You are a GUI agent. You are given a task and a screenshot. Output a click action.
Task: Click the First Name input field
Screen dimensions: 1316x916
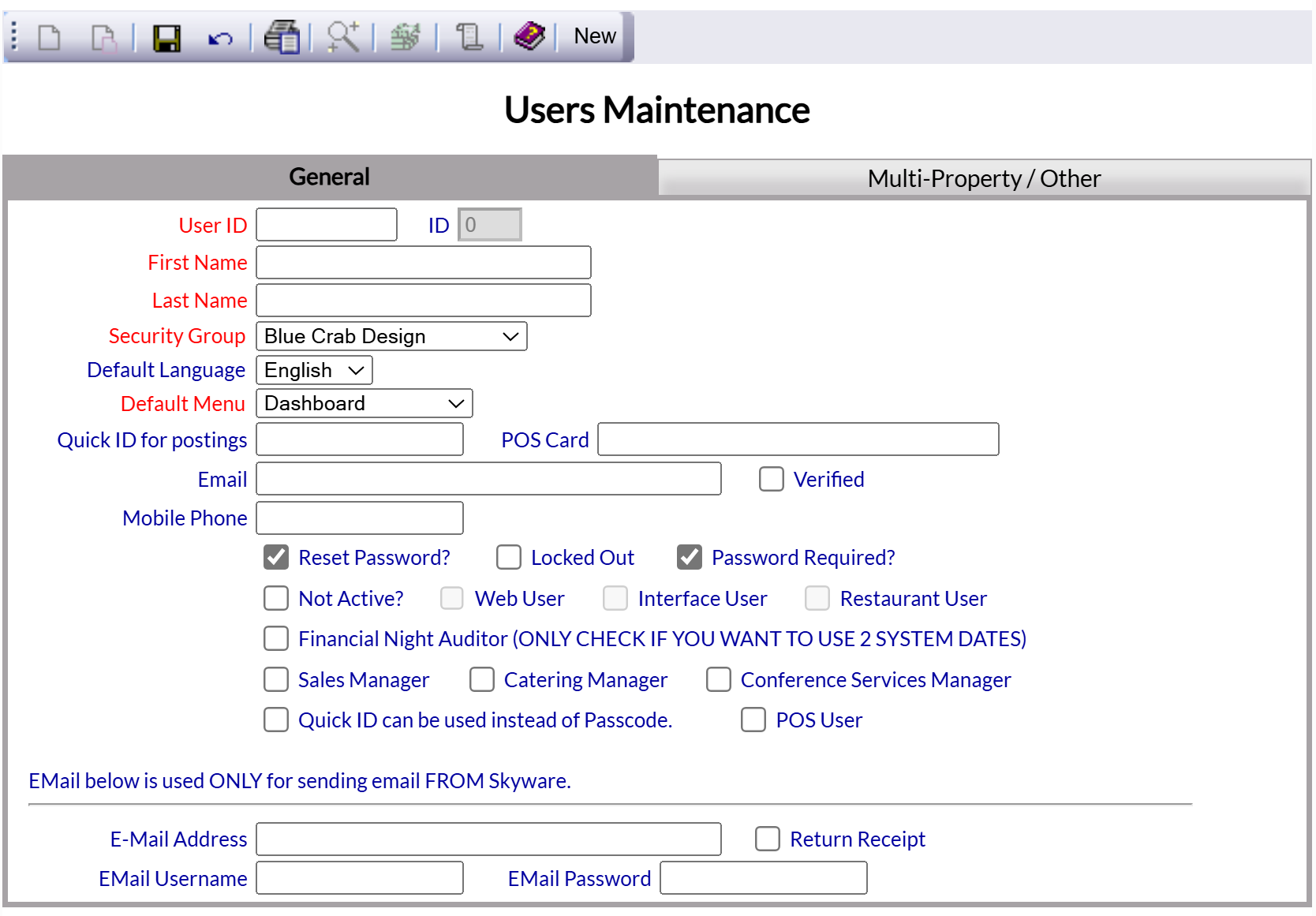coord(424,262)
